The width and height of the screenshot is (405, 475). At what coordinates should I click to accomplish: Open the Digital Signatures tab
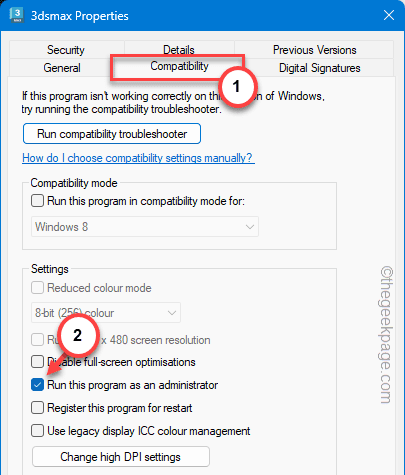pyautogui.click(x=319, y=68)
